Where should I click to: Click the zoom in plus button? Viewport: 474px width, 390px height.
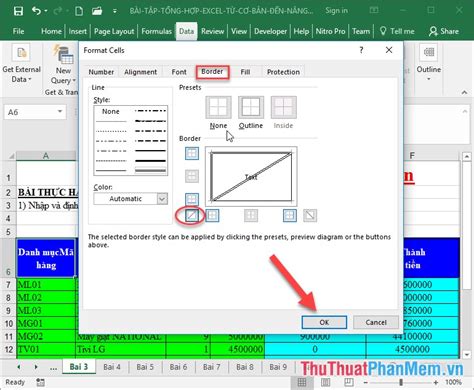pos(436,382)
